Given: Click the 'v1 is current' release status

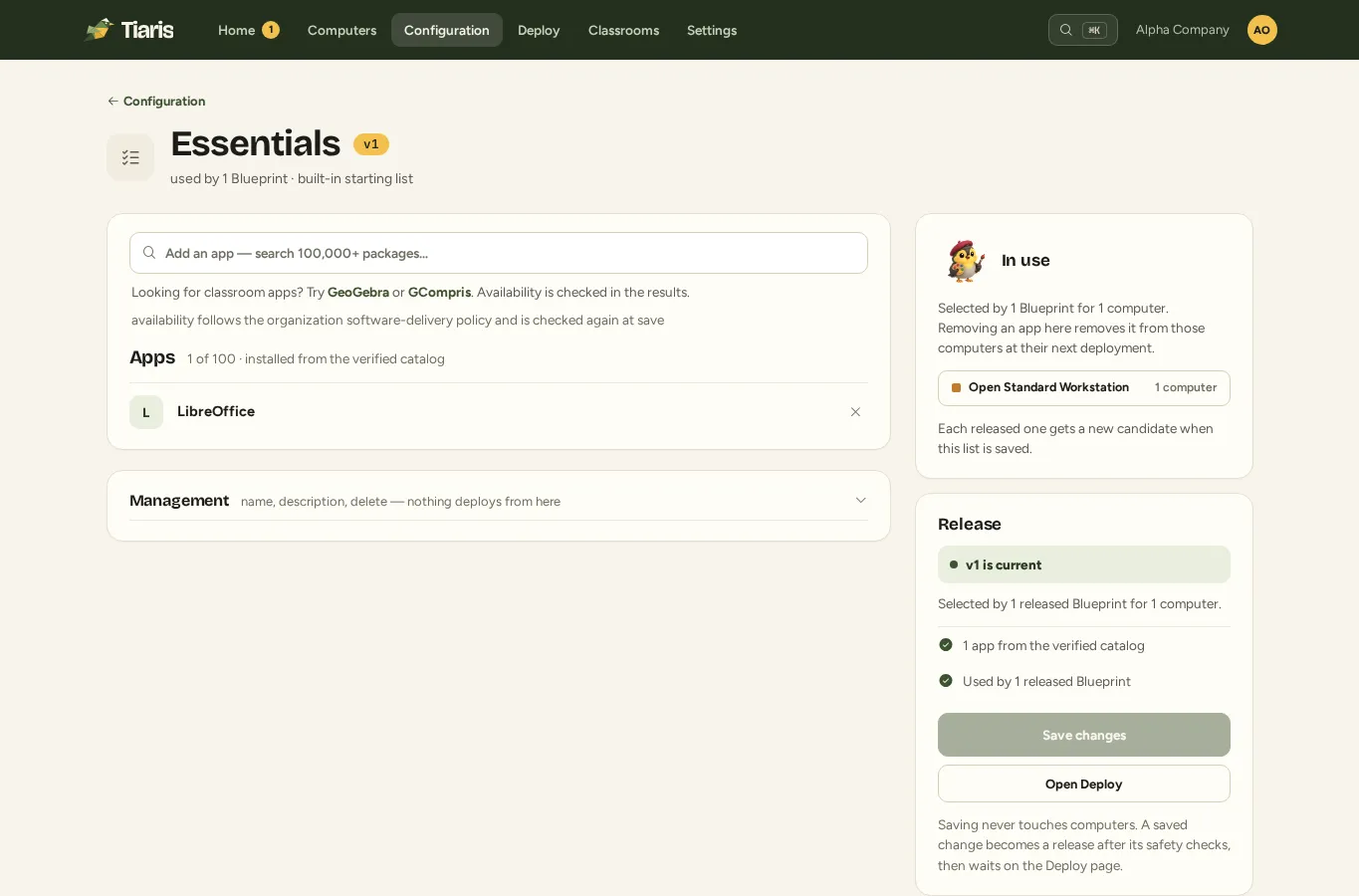Looking at the screenshot, I should [1084, 564].
